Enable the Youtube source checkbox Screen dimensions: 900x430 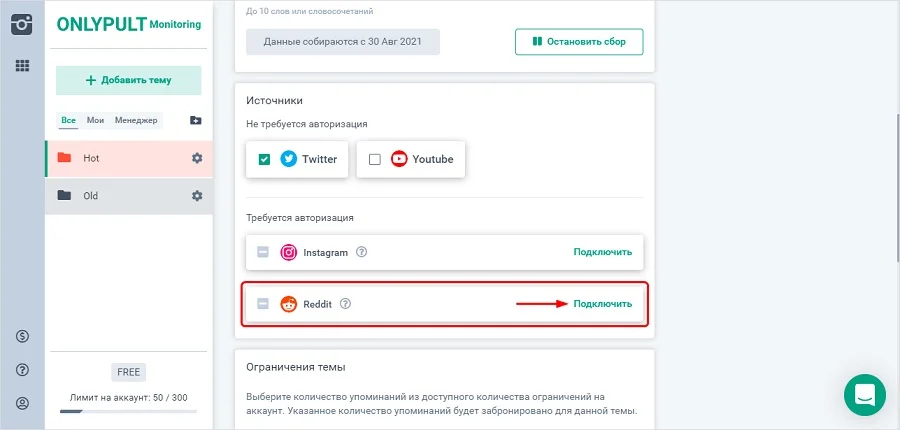(374, 159)
